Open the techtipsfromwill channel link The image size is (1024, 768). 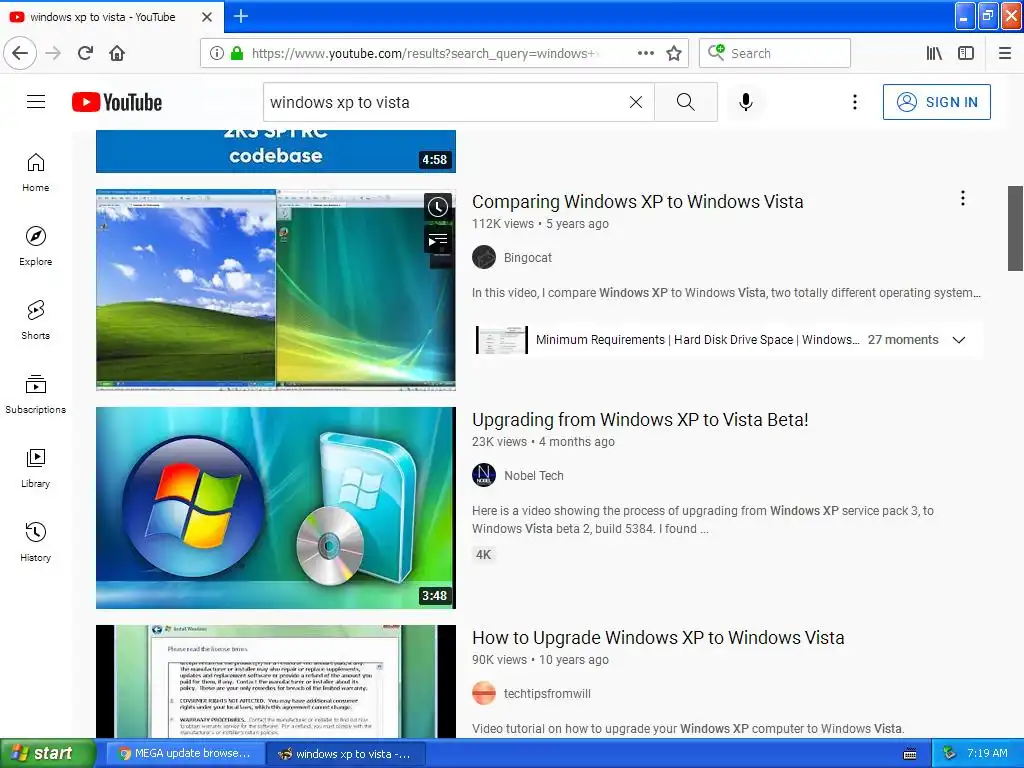pos(547,694)
